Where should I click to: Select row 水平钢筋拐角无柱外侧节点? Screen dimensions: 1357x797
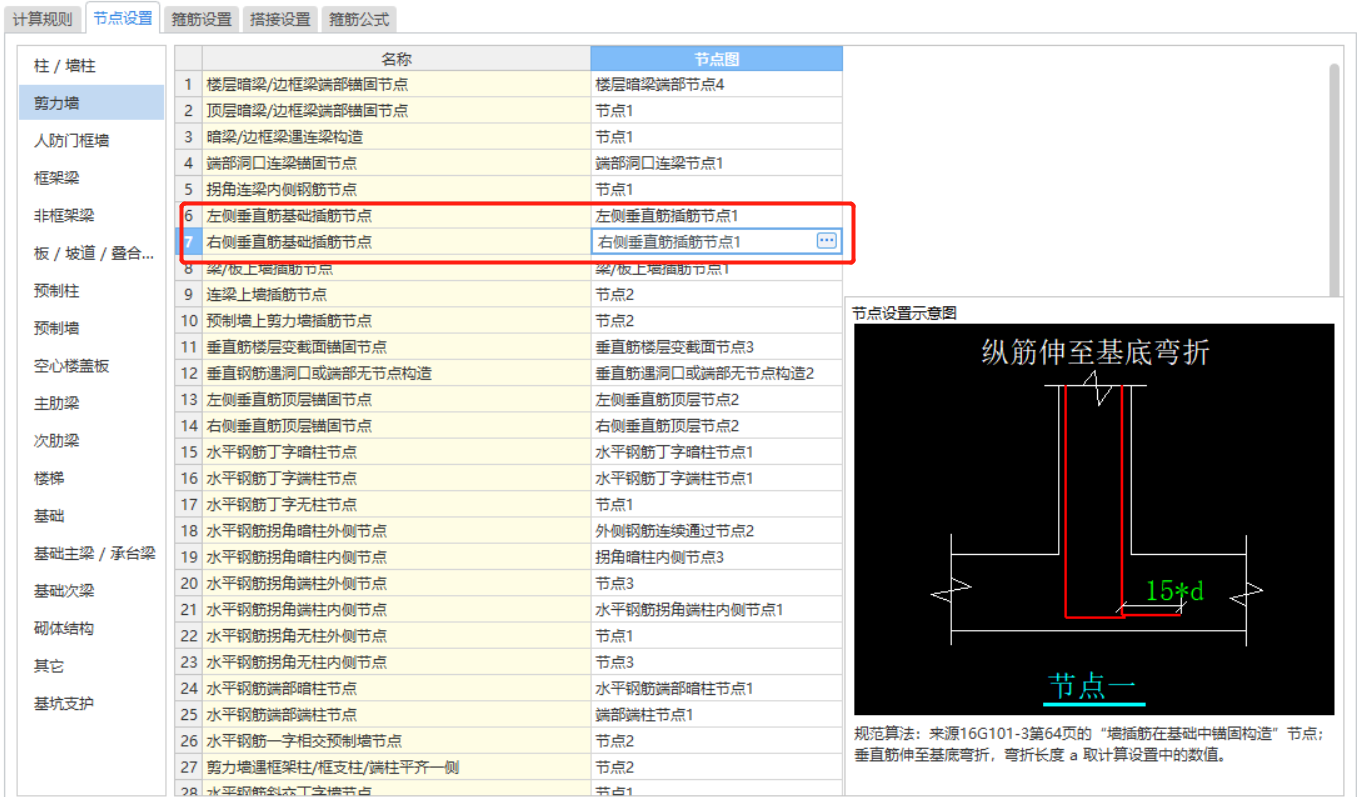click(396, 636)
